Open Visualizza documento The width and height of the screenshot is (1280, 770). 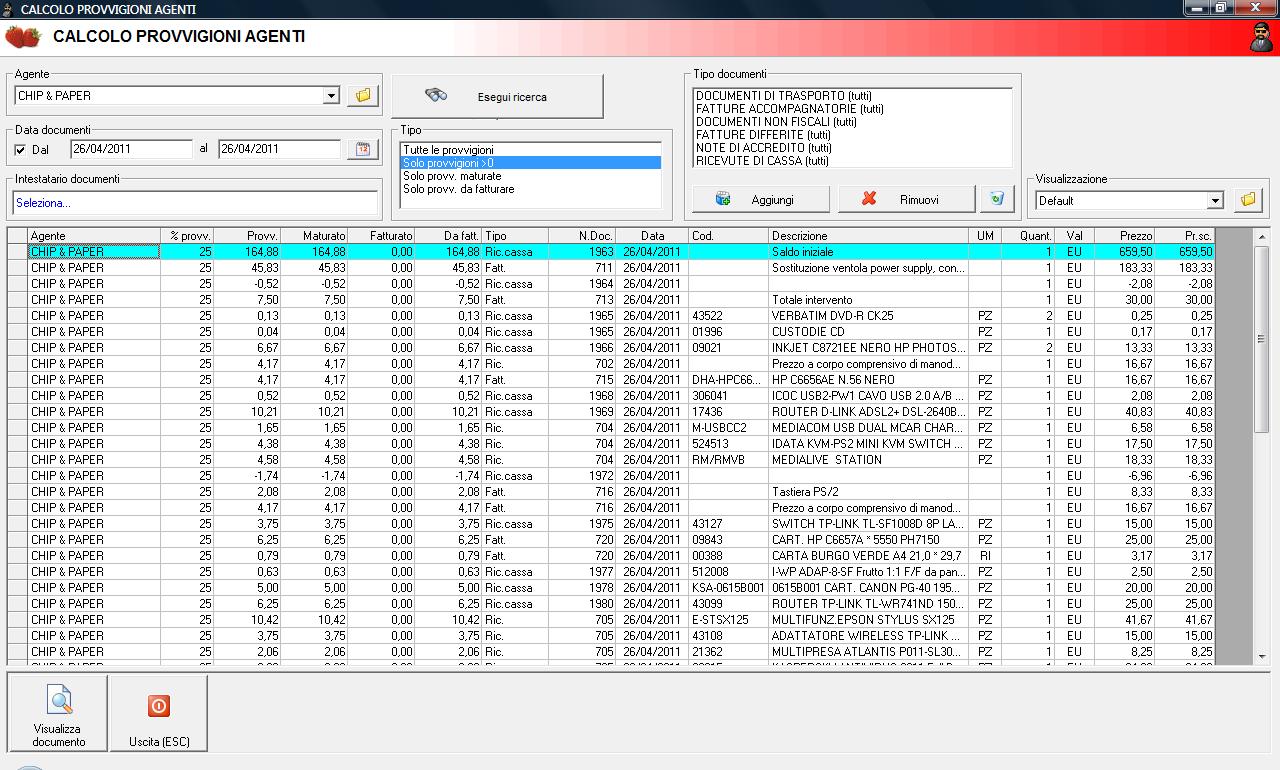click(x=59, y=714)
